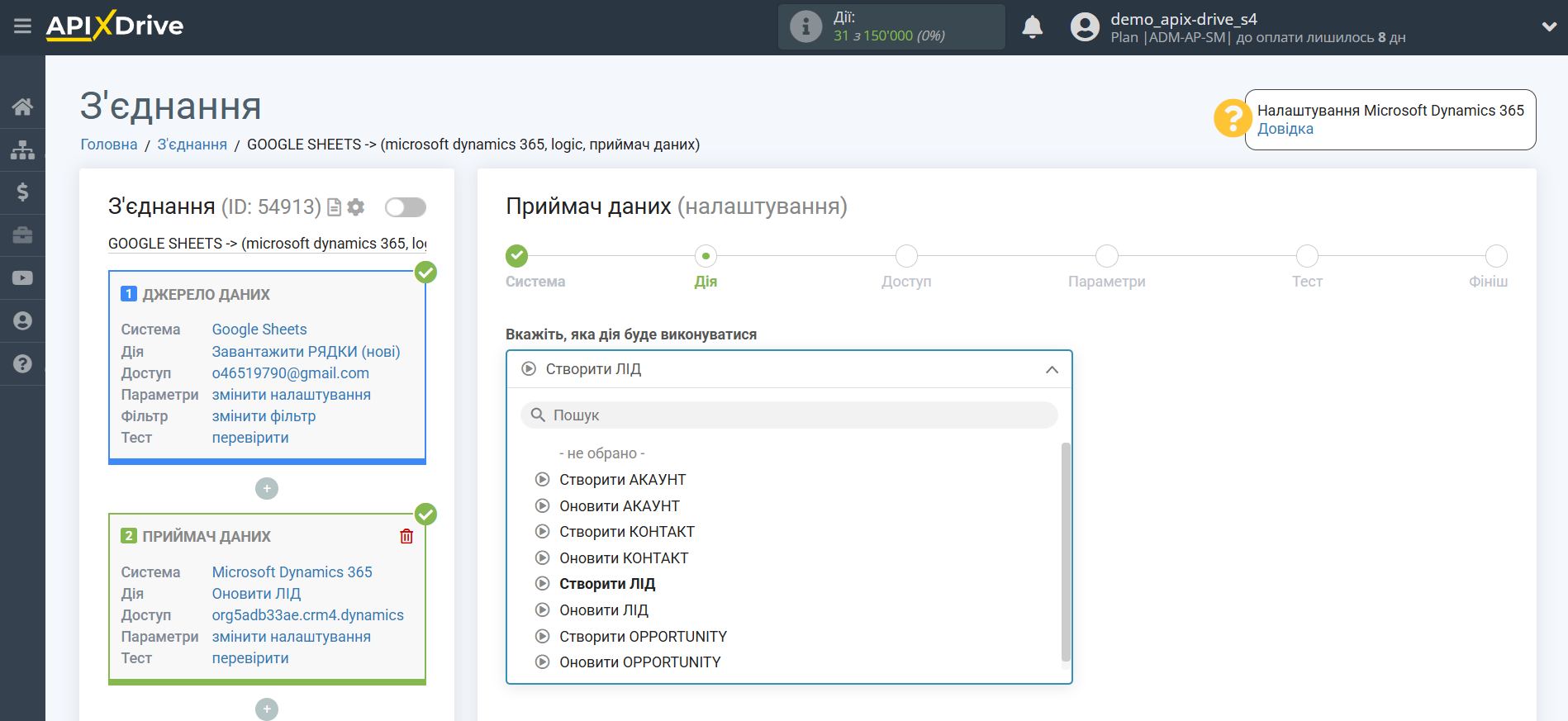Screen dimensions: 1568x721
Task: Open the org5adb33ae.crm4.dynamics access link
Action: [308, 615]
